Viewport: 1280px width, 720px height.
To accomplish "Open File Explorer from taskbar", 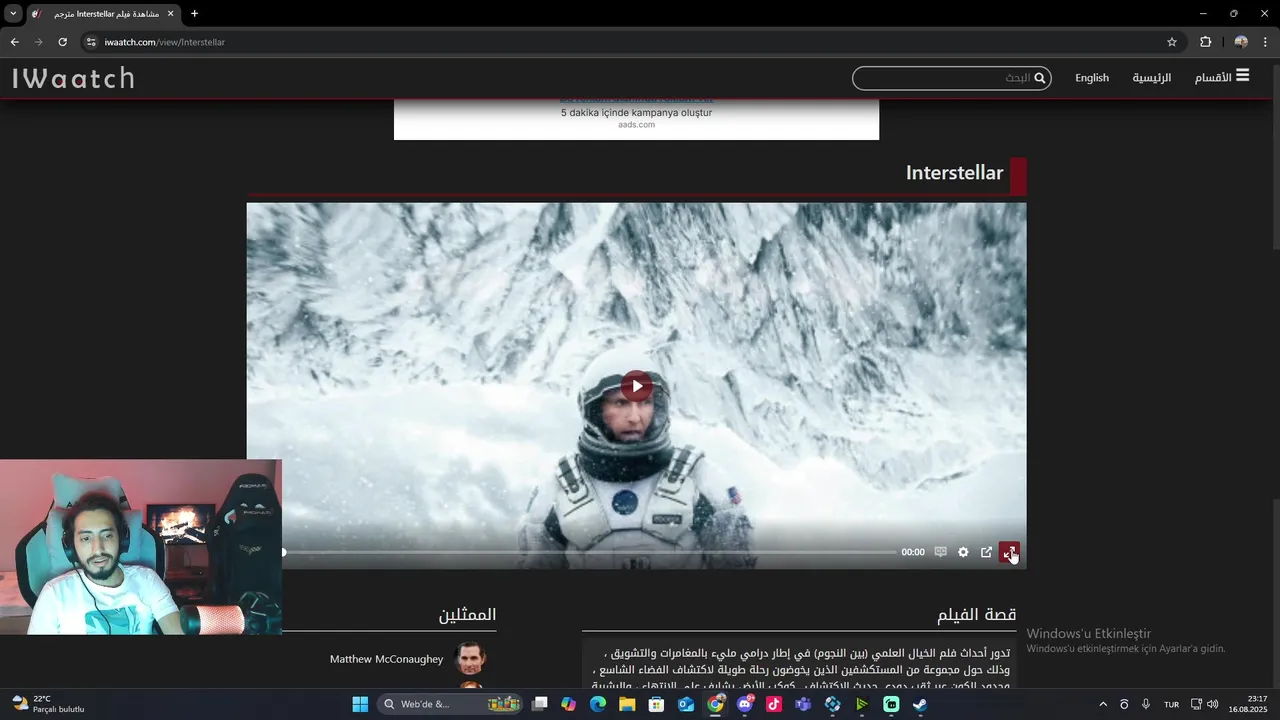I will coord(627,704).
